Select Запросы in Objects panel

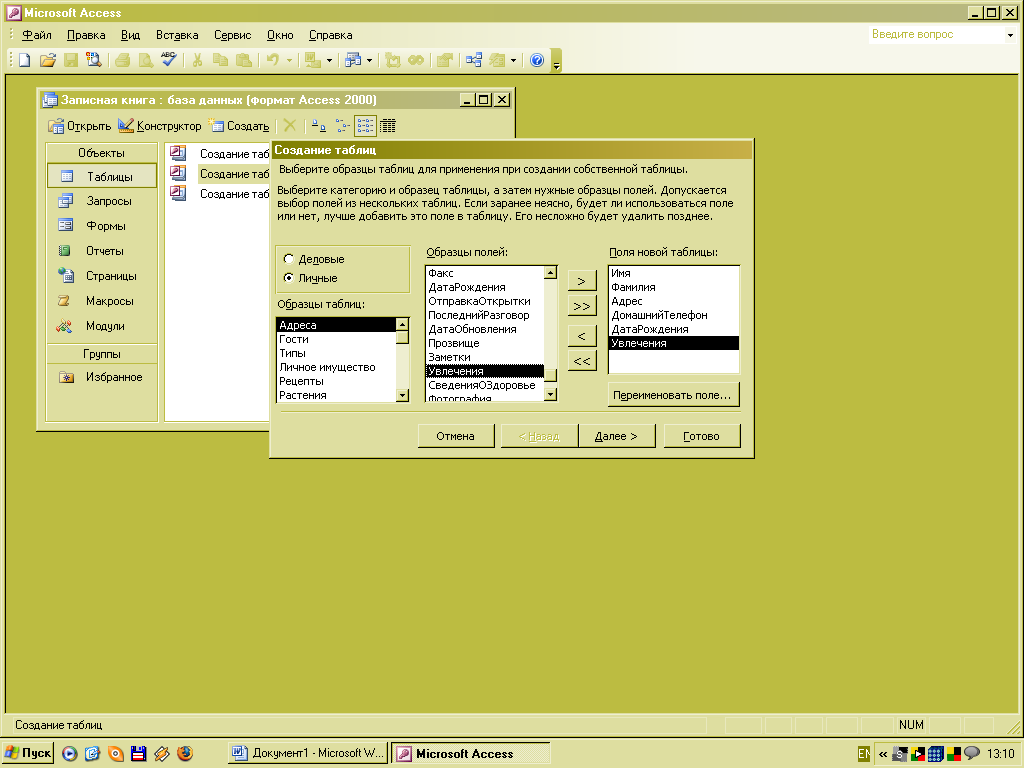102,201
